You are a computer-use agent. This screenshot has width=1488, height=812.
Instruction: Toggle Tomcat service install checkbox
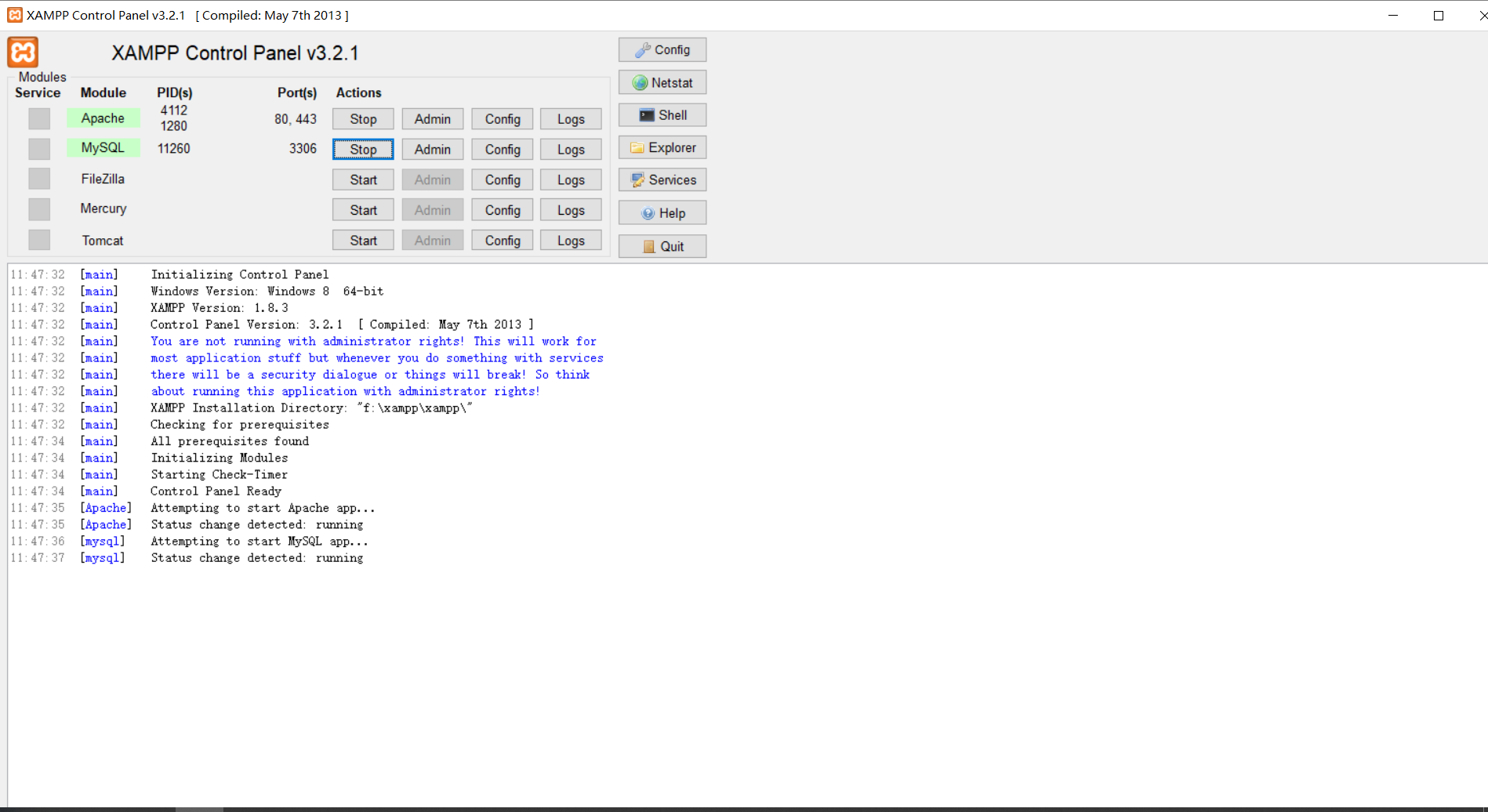[39, 240]
